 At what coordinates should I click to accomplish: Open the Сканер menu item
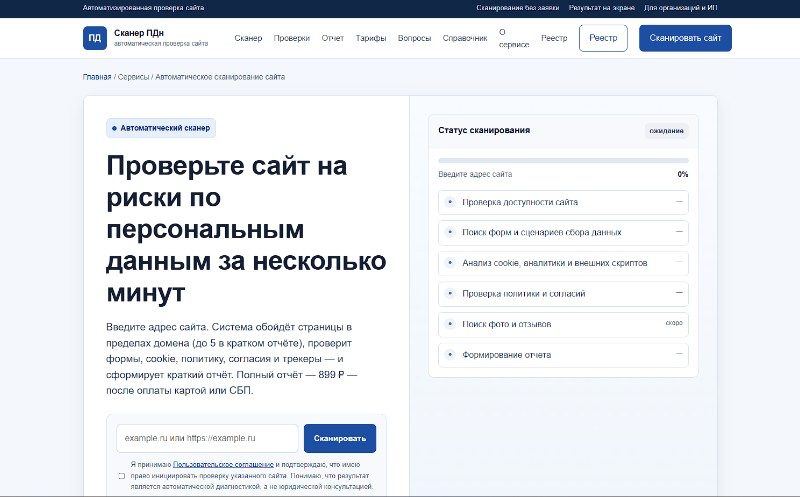[248, 38]
